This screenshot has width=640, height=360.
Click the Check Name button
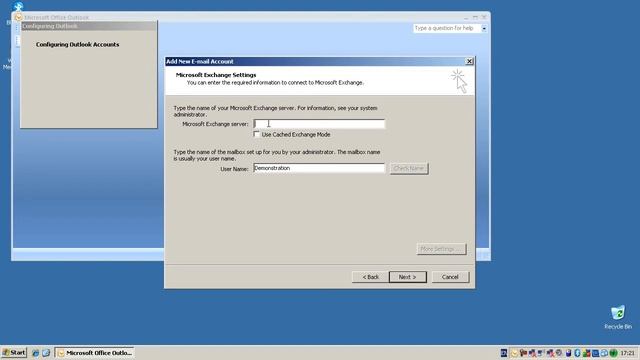409,168
